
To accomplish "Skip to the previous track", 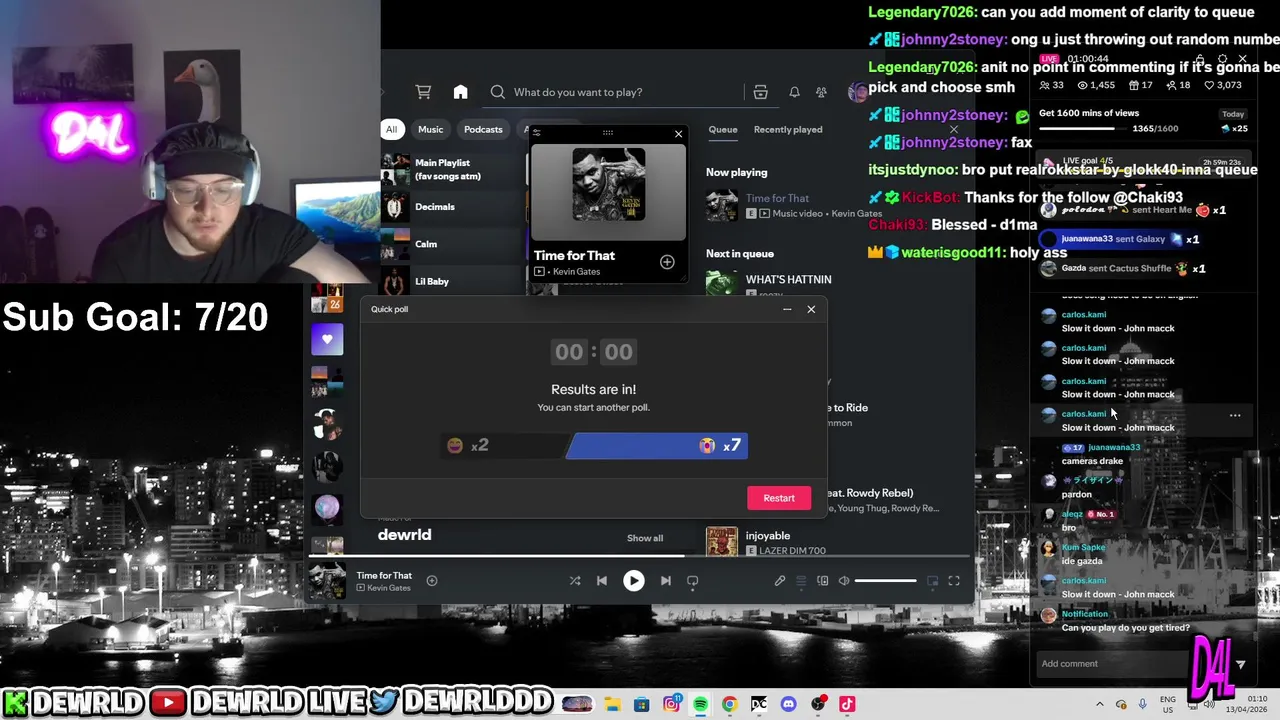I will pyautogui.click(x=602, y=580).
